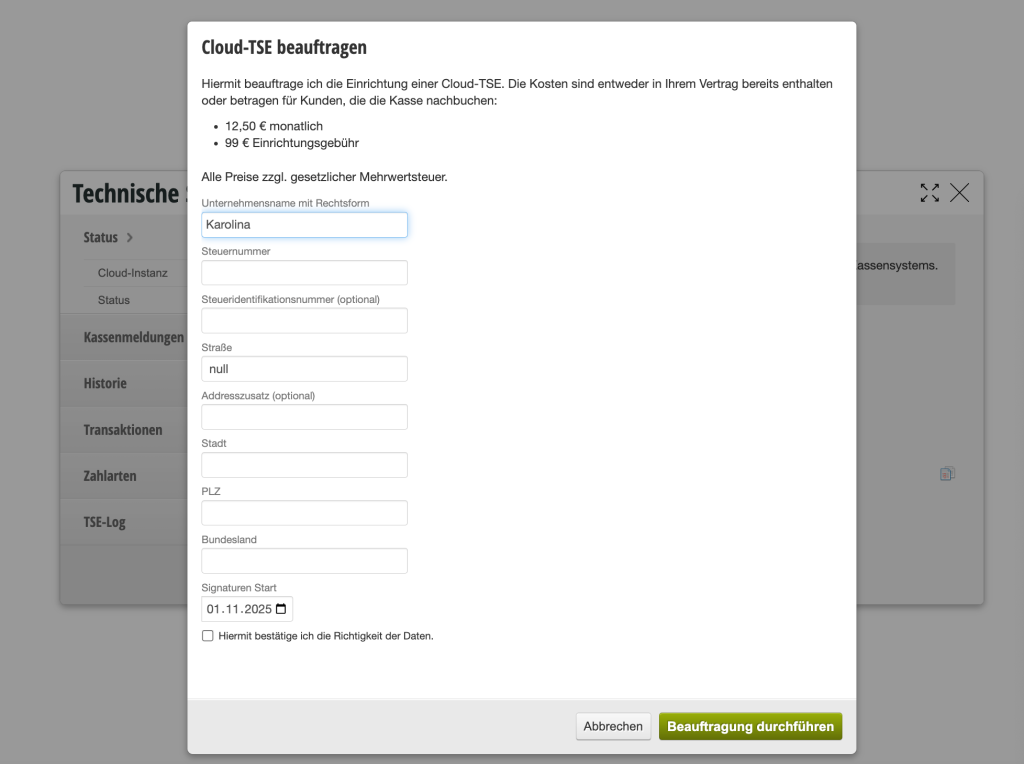Click the Stadt text field
This screenshot has width=1024, height=764.
[304, 465]
